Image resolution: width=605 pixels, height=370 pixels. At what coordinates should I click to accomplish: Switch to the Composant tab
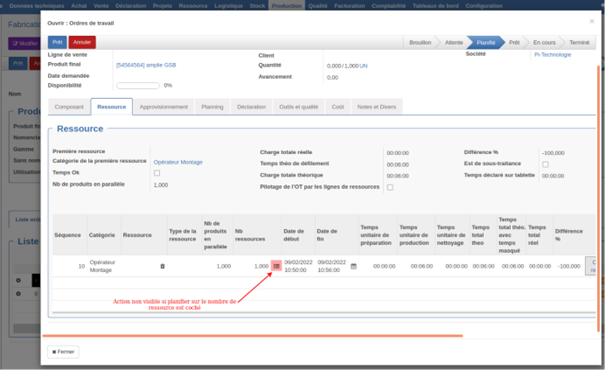[x=69, y=107]
